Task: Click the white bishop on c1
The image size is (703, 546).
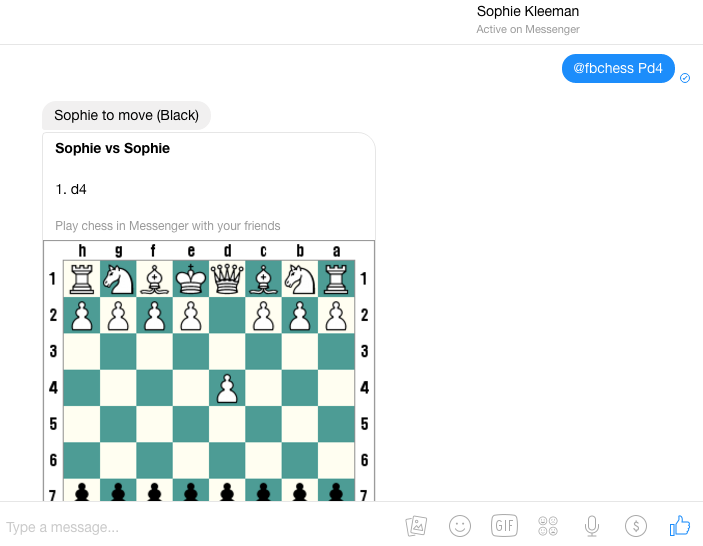Action: (x=263, y=278)
